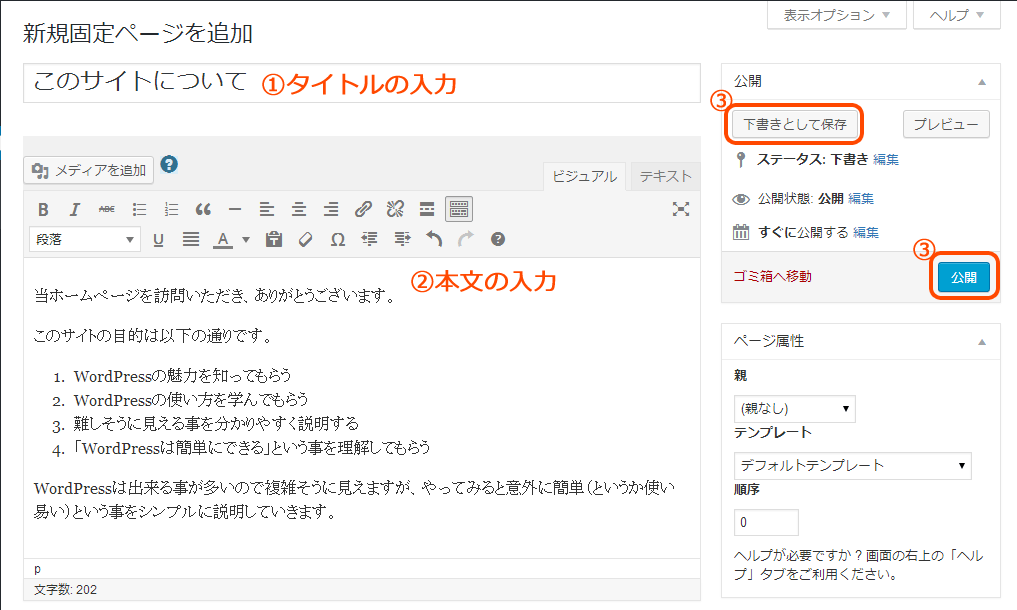Open 段落 paragraph format dropdown

point(84,239)
